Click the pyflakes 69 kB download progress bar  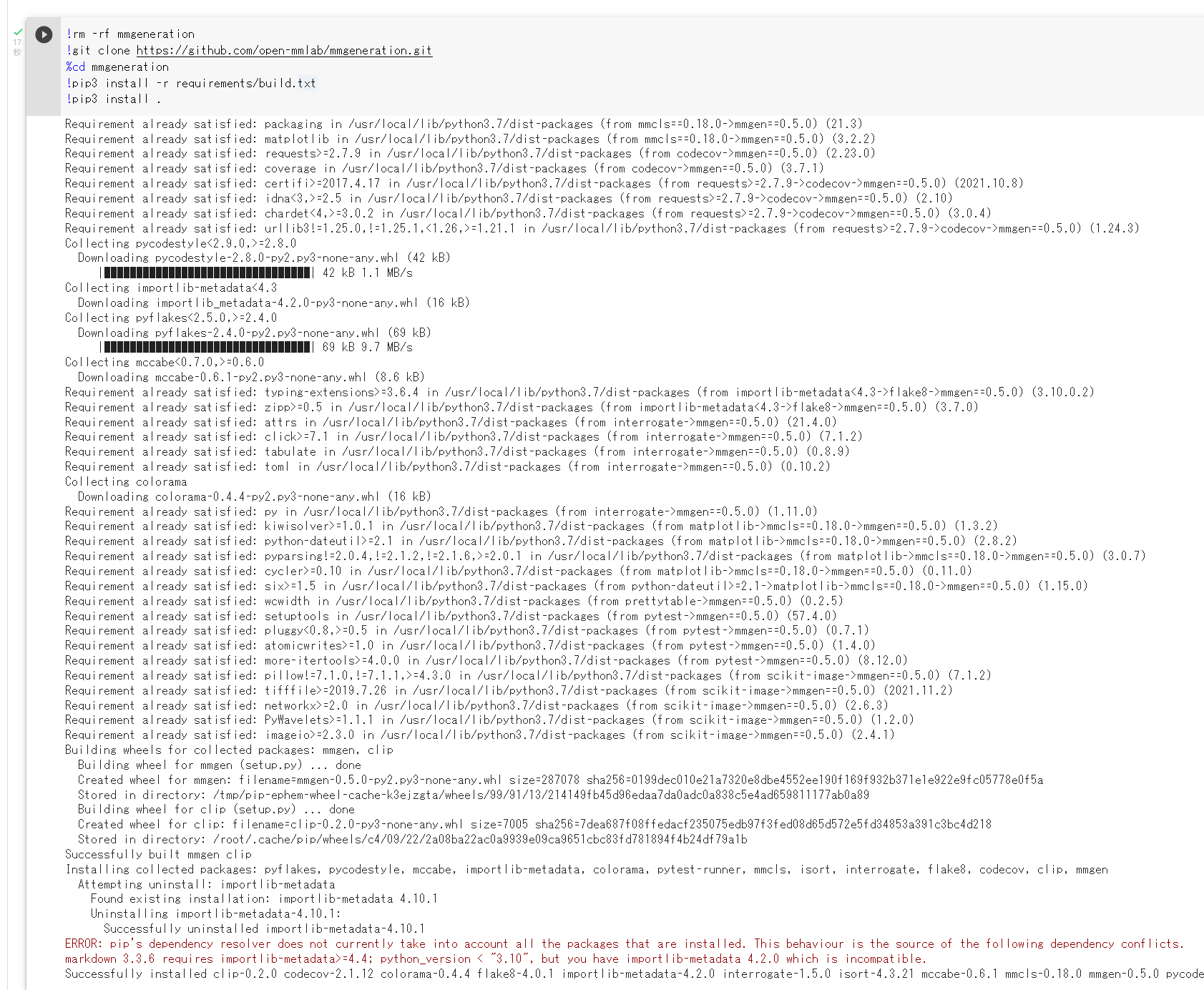coord(207,347)
